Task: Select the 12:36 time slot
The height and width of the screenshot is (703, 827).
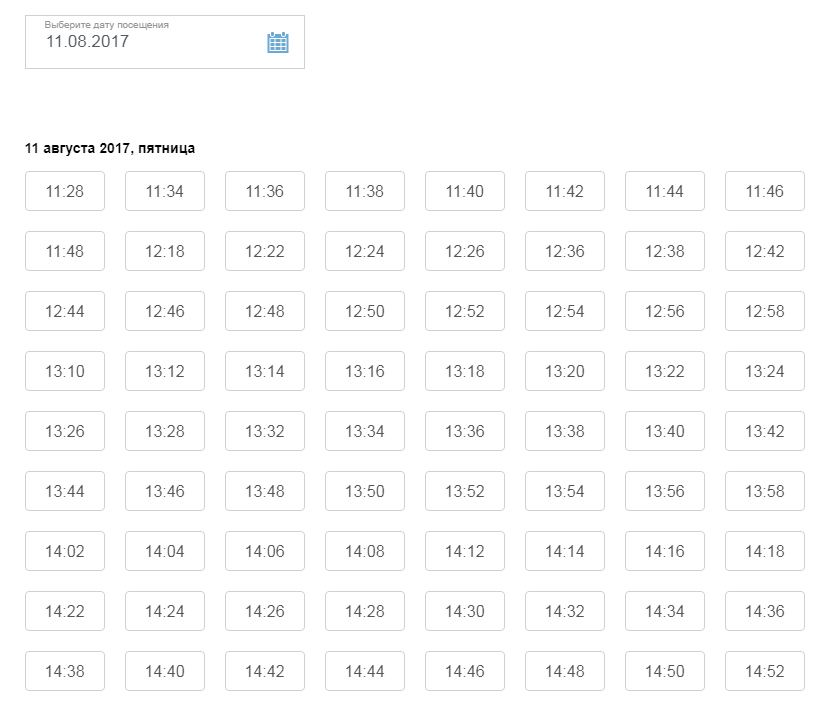Action: pos(564,251)
